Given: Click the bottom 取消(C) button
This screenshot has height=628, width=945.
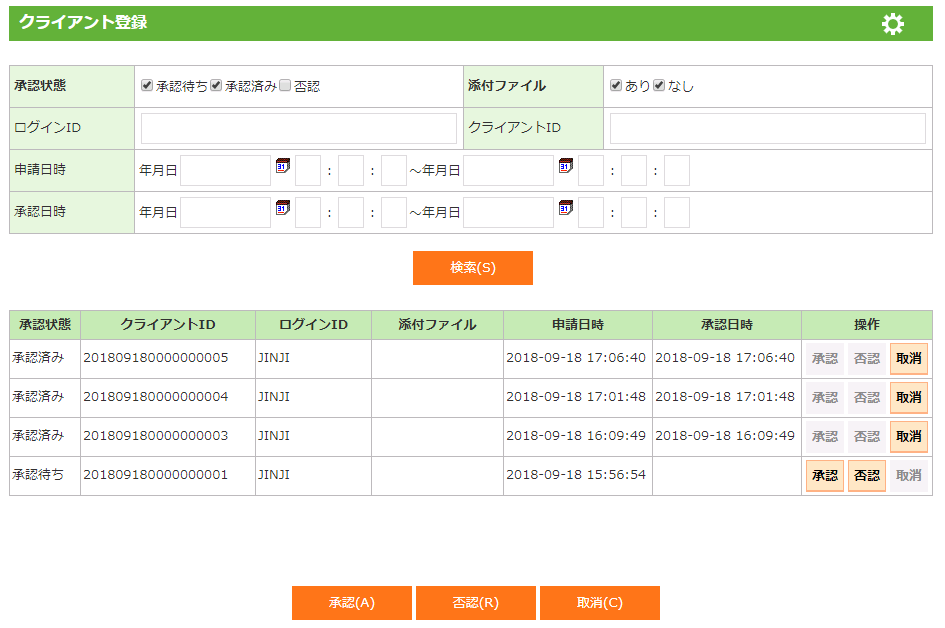Looking at the screenshot, I should pos(600,603).
